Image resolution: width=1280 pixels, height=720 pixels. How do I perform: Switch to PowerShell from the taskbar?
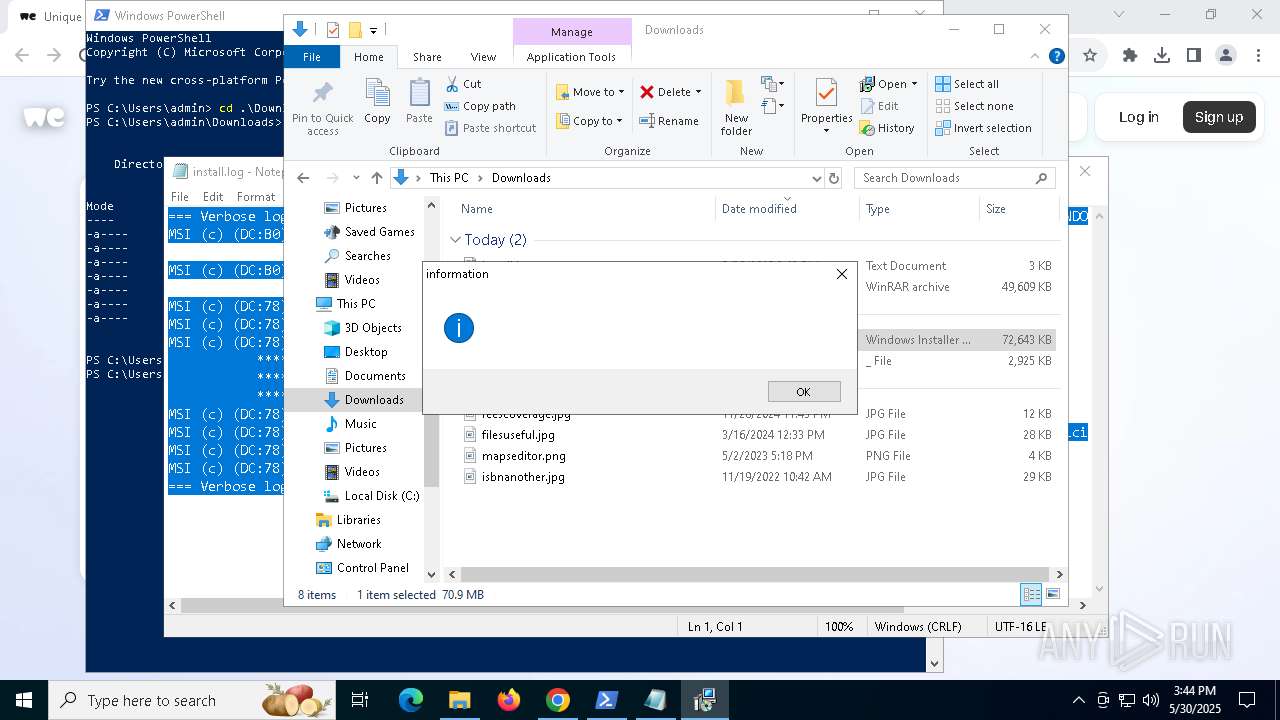(x=607, y=700)
